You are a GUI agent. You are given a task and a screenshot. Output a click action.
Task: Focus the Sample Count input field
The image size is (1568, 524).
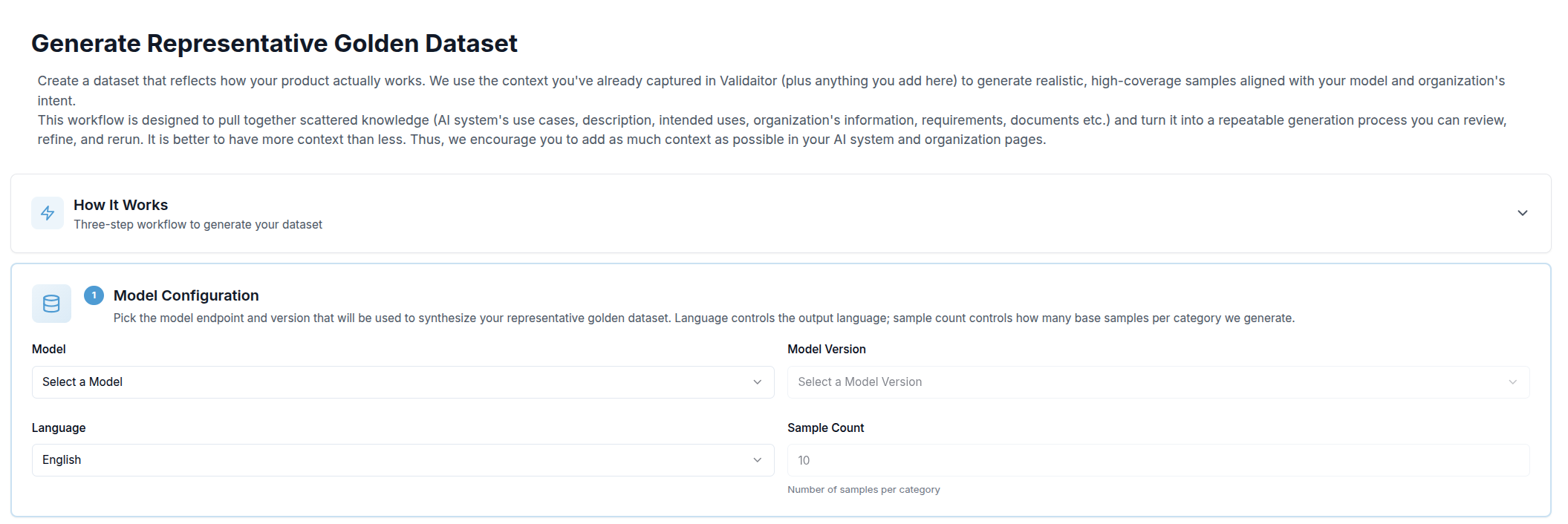click(x=1157, y=460)
